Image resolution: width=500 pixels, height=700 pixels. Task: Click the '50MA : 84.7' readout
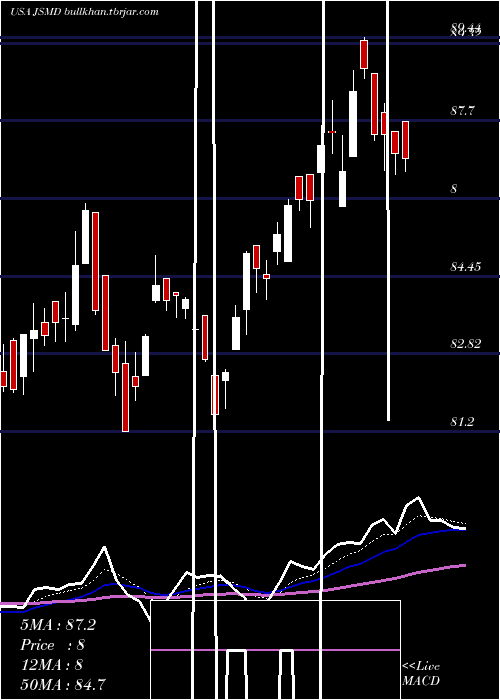pyautogui.click(x=63, y=684)
